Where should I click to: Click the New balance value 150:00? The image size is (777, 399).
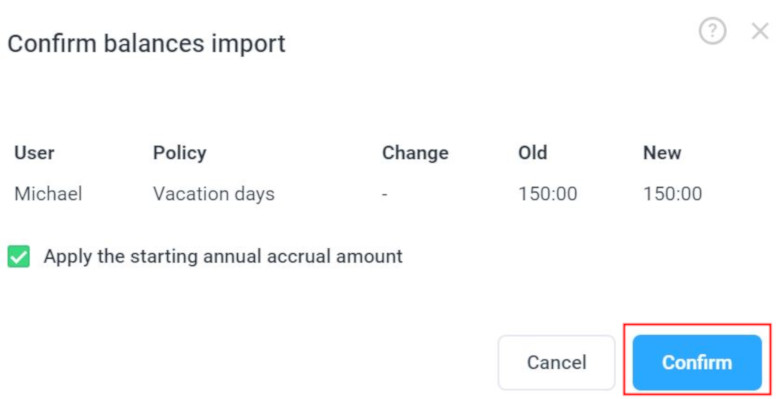click(672, 193)
